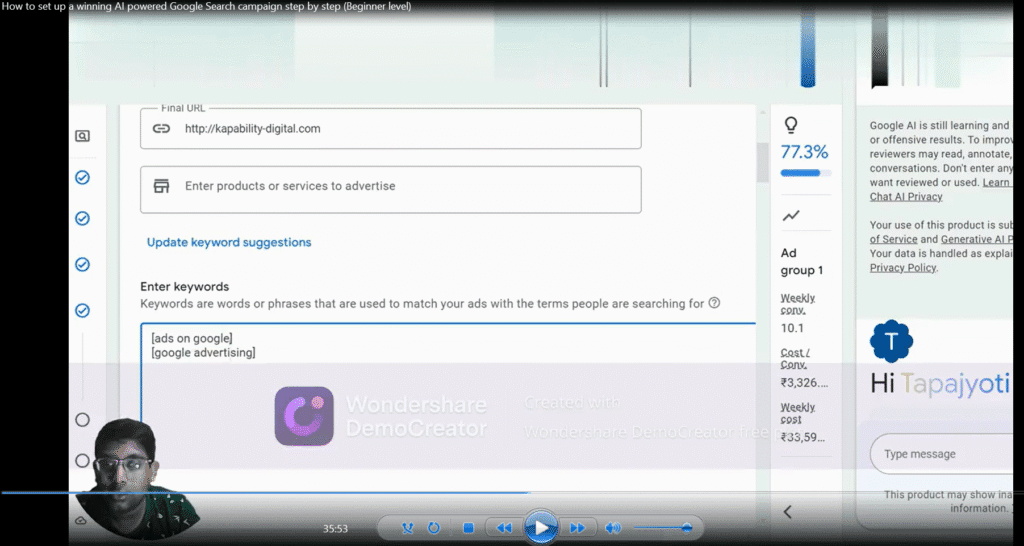Toggle the shuffle playback icon
The height and width of the screenshot is (546, 1024).
click(408, 527)
